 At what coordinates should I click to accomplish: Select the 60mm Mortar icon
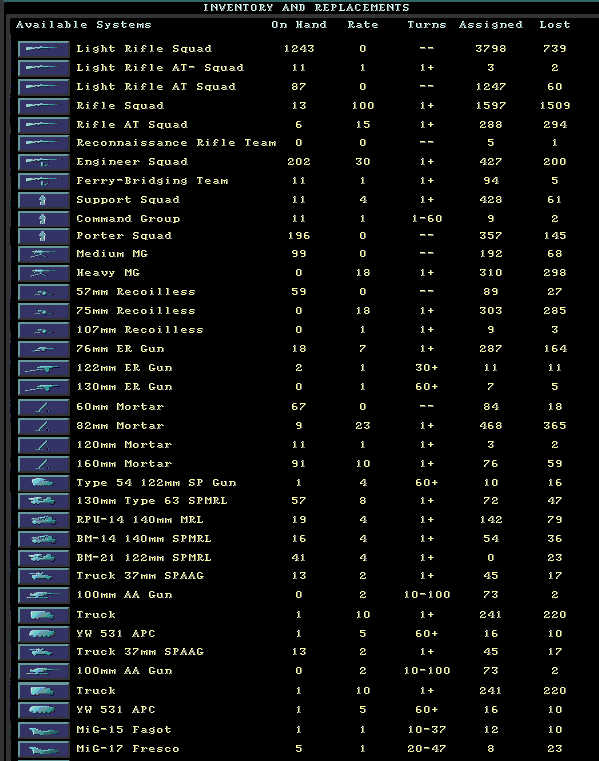[44, 407]
